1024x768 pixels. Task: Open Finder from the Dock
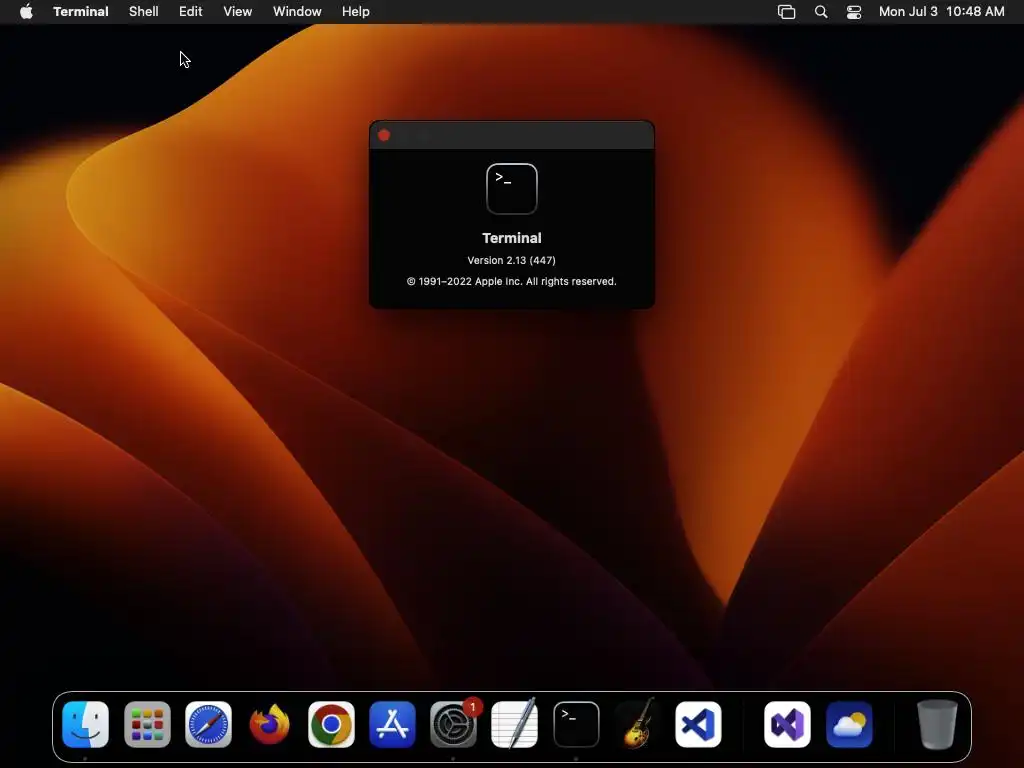pyautogui.click(x=86, y=724)
